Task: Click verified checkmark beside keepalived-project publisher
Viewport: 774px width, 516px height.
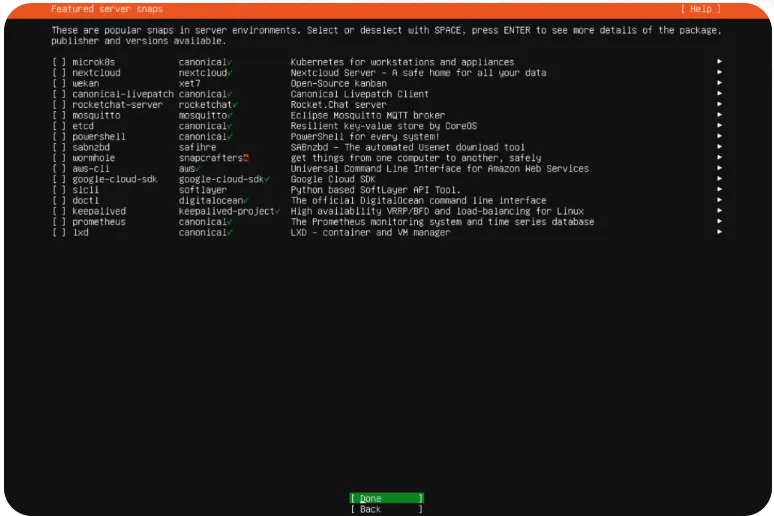Action: tap(277, 211)
